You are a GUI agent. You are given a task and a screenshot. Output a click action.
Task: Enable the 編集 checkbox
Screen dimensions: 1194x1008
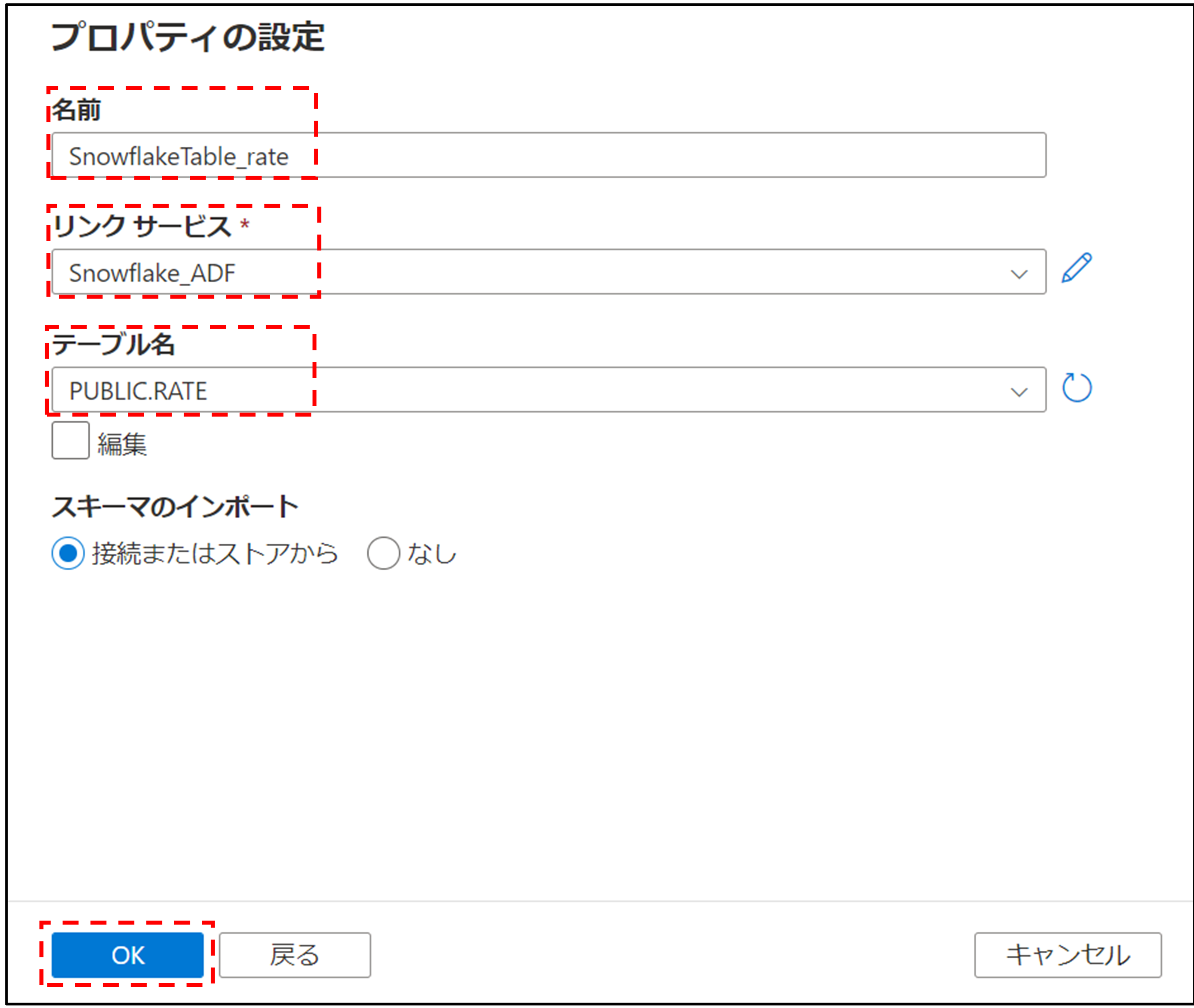pyautogui.click(x=70, y=440)
